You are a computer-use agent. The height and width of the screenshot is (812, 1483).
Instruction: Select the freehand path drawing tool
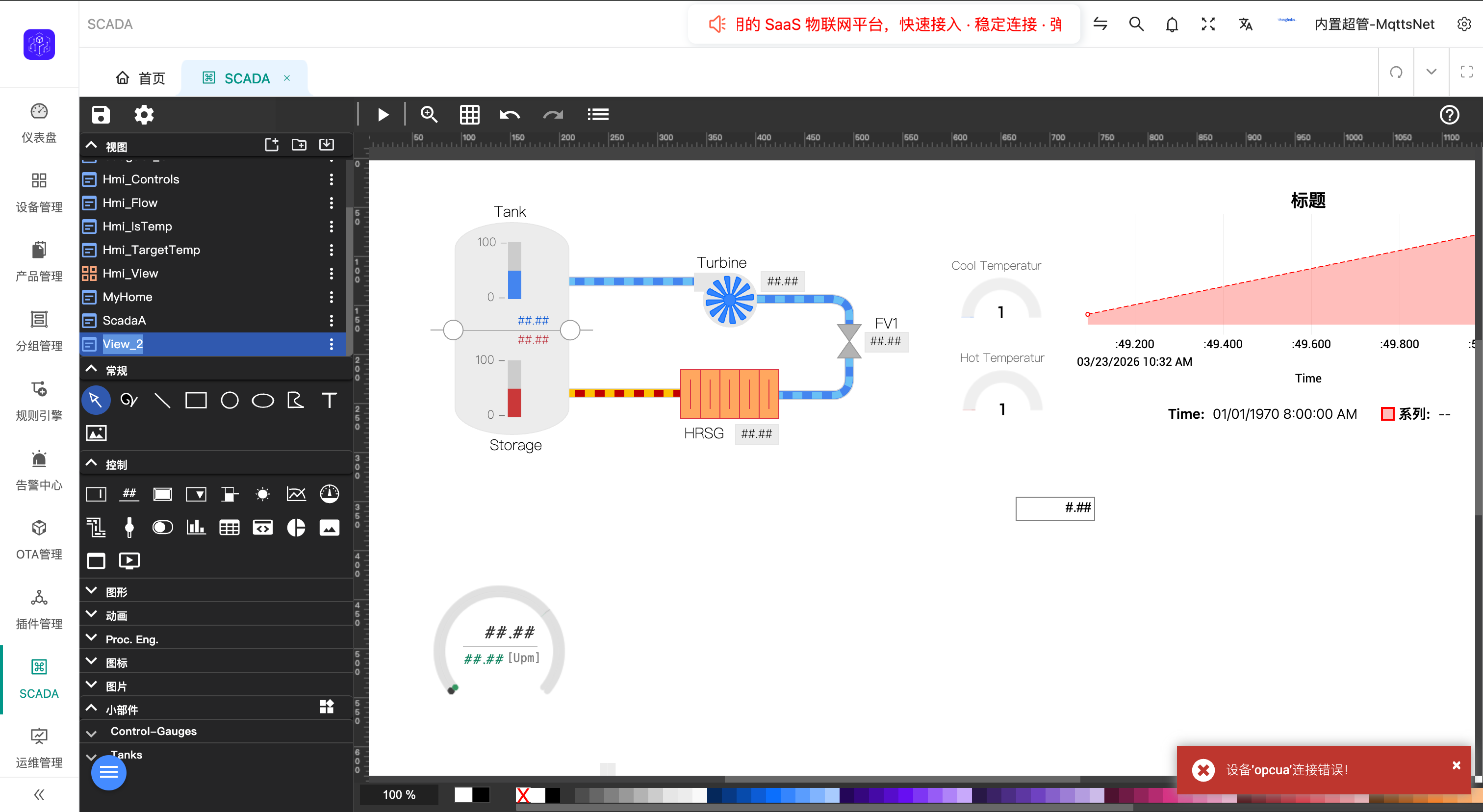(x=129, y=400)
